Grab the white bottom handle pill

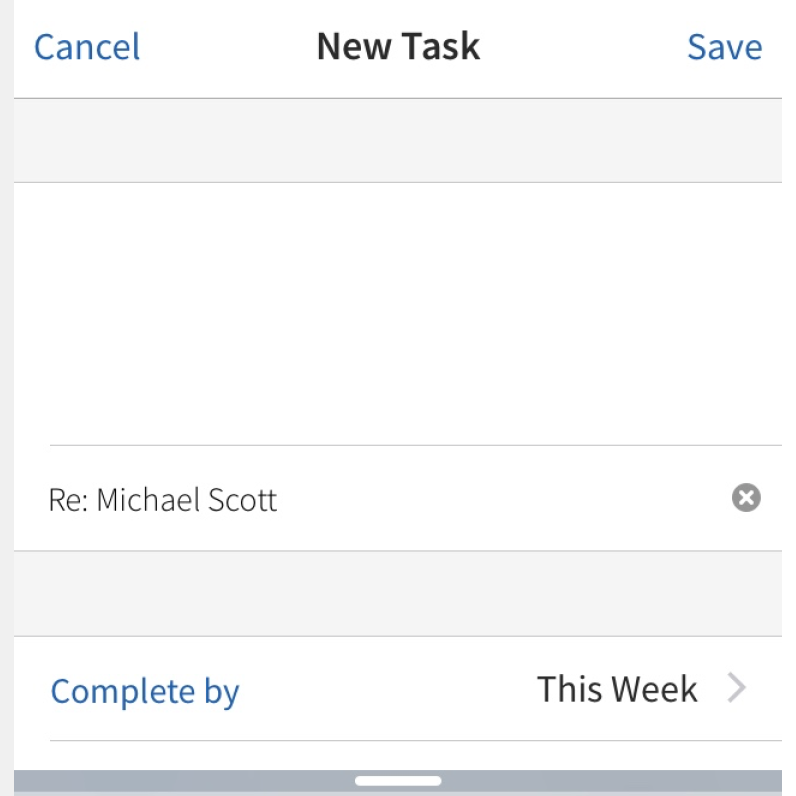(x=398, y=781)
